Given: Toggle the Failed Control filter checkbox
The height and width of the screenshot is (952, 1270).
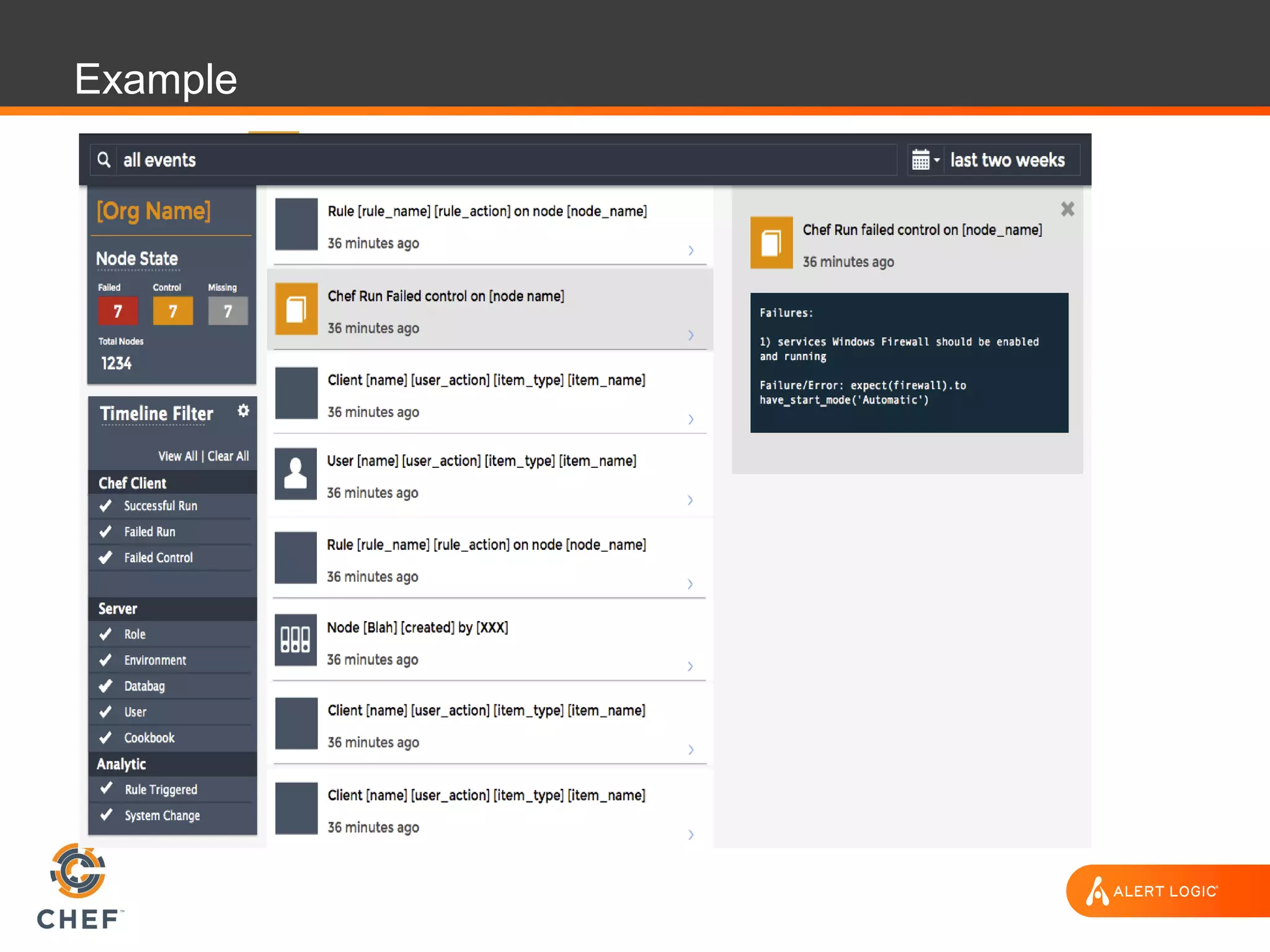Looking at the screenshot, I should point(106,558).
